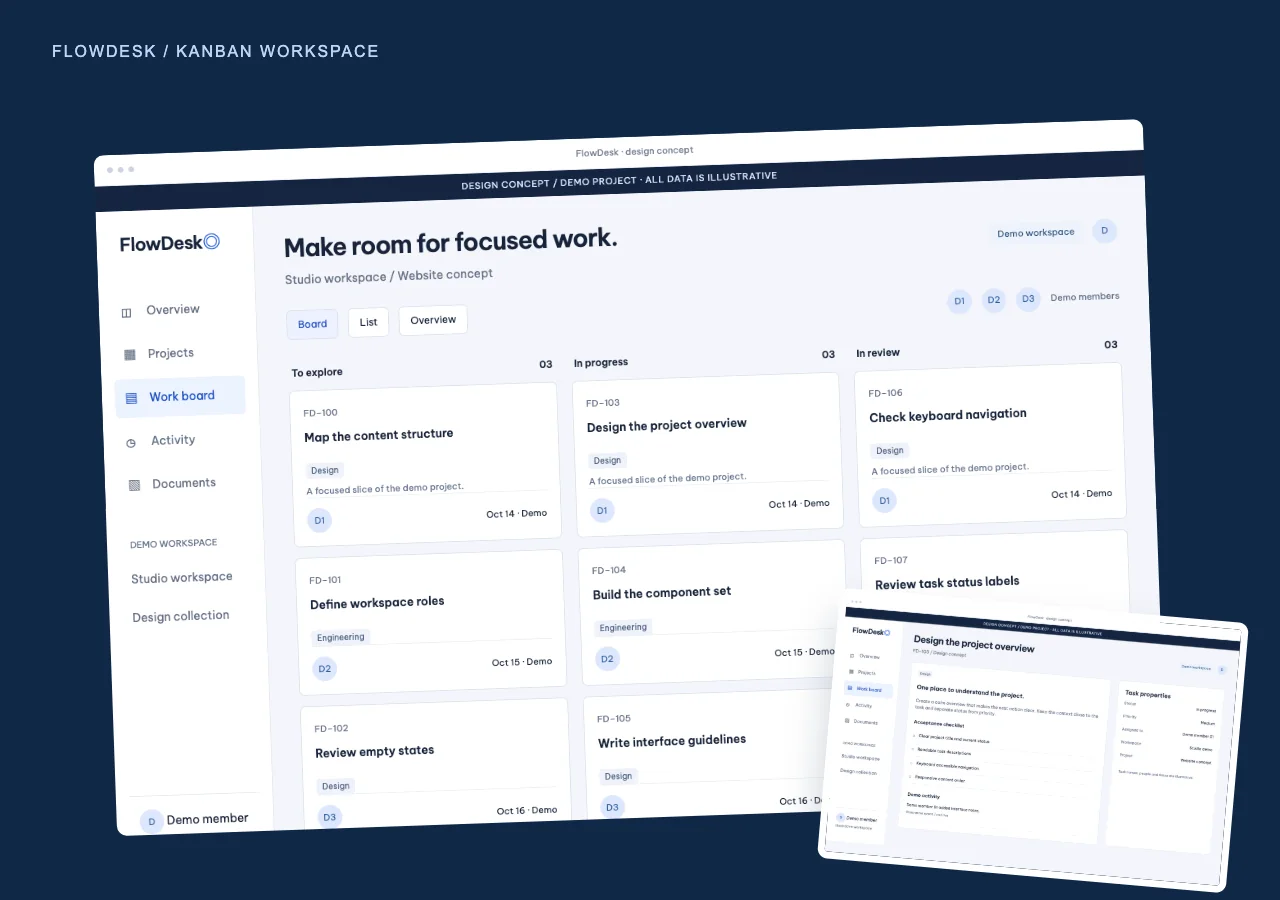1280x900 pixels.
Task: Click the Overview sidebar icon in the board window
Action: 127,312
